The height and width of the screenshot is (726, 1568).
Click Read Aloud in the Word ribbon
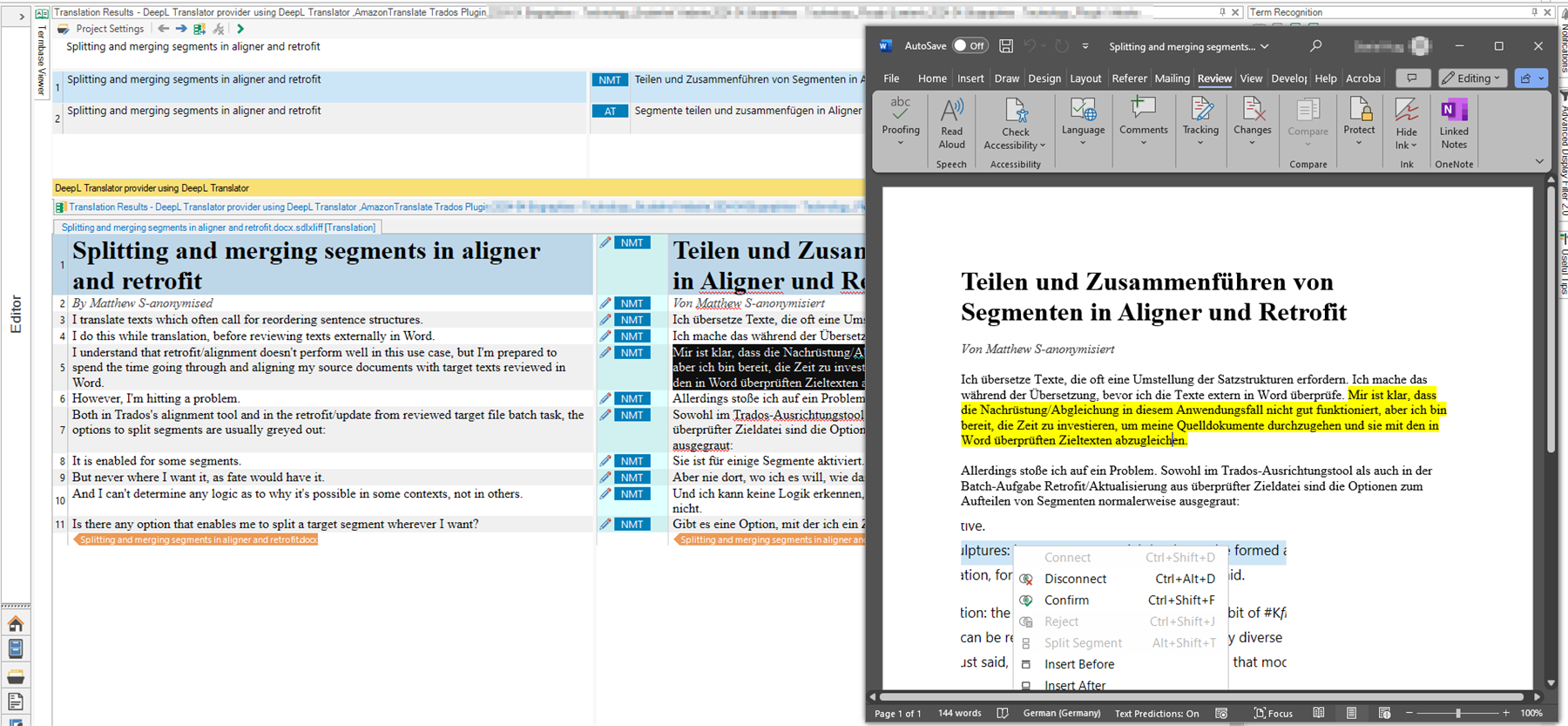(951, 124)
